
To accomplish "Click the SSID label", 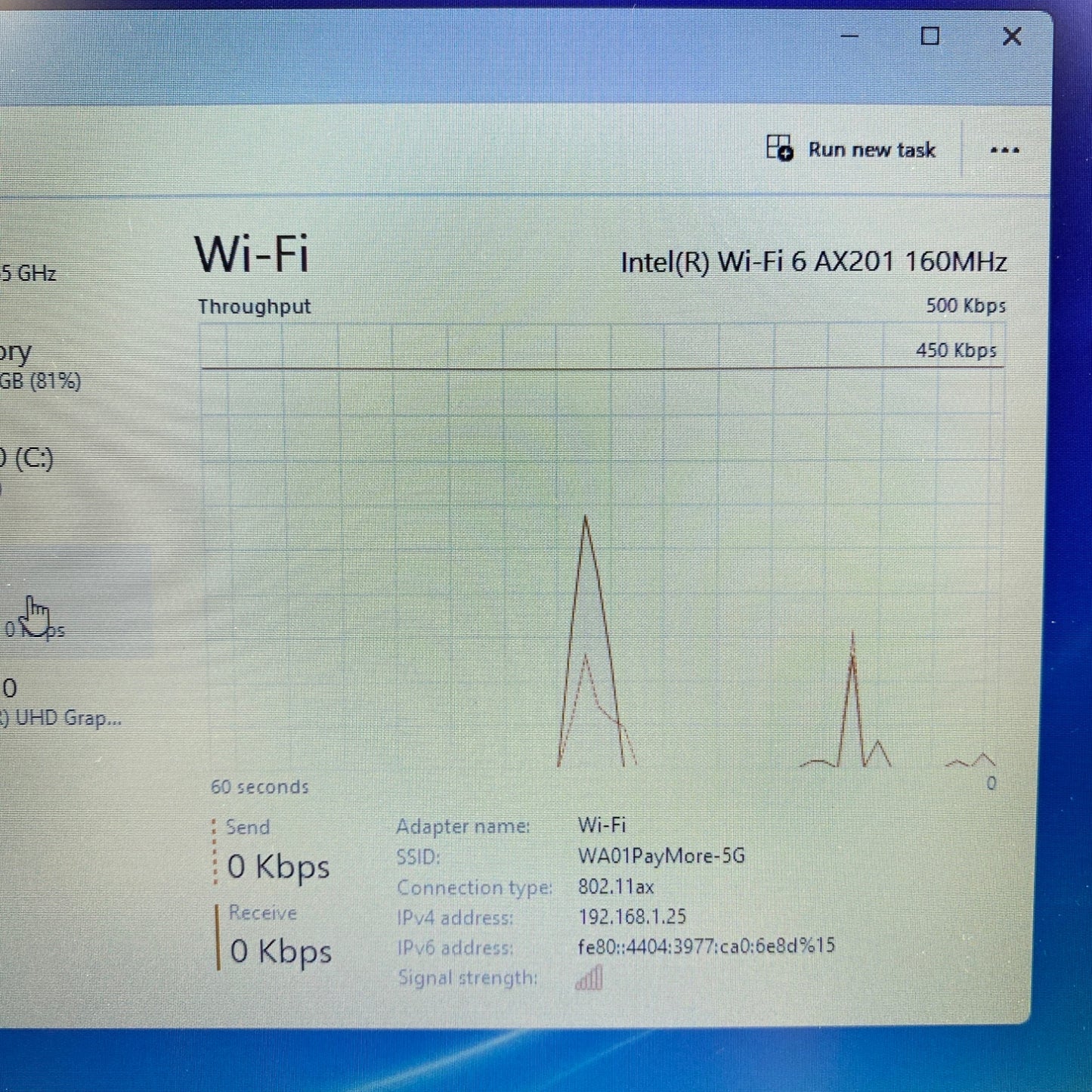I will pos(418,858).
